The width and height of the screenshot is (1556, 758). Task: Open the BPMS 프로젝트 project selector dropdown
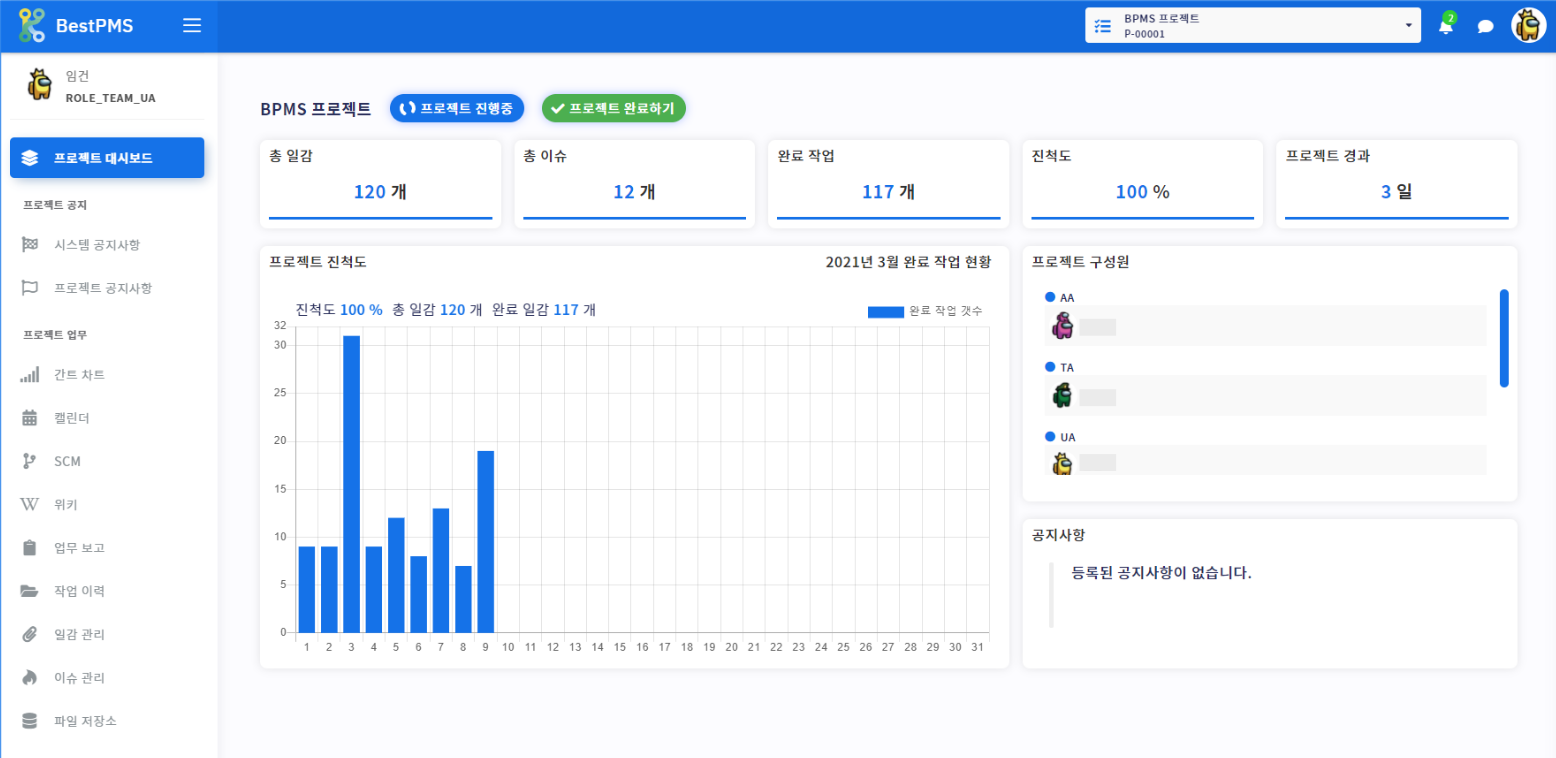pyautogui.click(x=1252, y=25)
